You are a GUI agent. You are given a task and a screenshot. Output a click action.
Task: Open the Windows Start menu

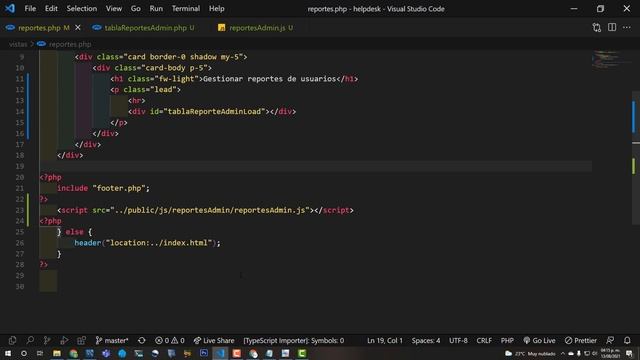(8, 353)
